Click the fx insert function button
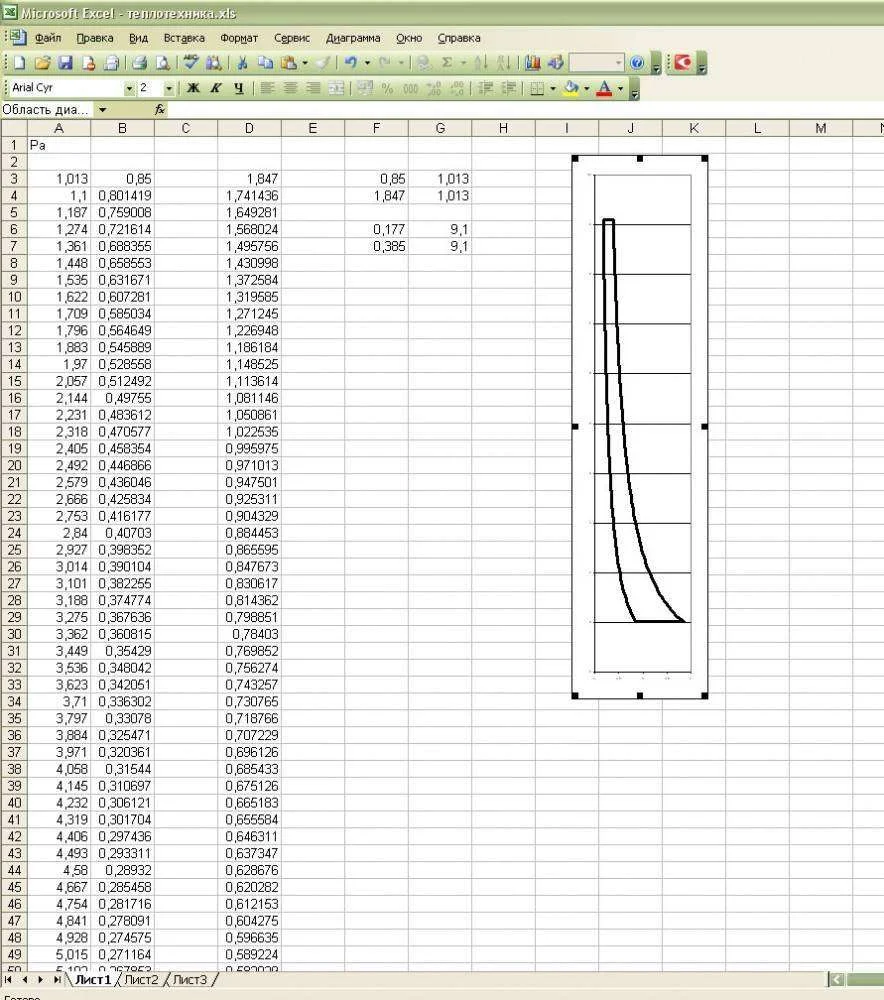The height and width of the screenshot is (1000, 884). click(x=159, y=110)
